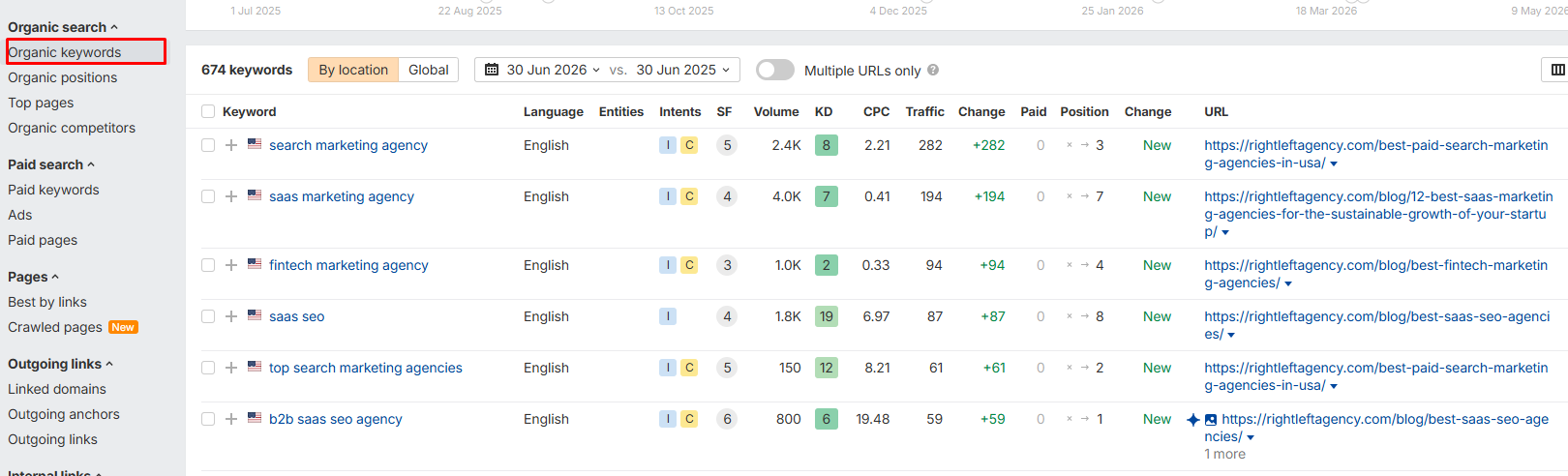Click the help icon beside Multiple URLs only
This screenshot has width=1568, height=476.
pos(933,70)
